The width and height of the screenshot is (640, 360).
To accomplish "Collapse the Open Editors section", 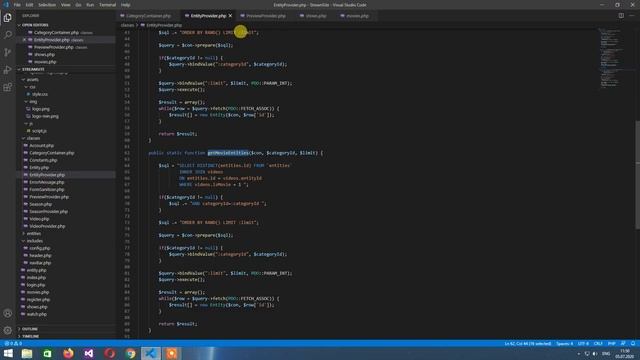I will point(35,25).
